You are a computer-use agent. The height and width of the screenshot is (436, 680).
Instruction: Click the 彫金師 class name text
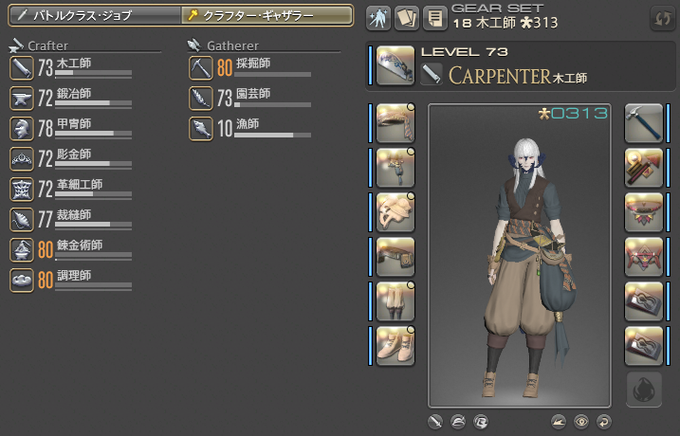tap(74, 154)
